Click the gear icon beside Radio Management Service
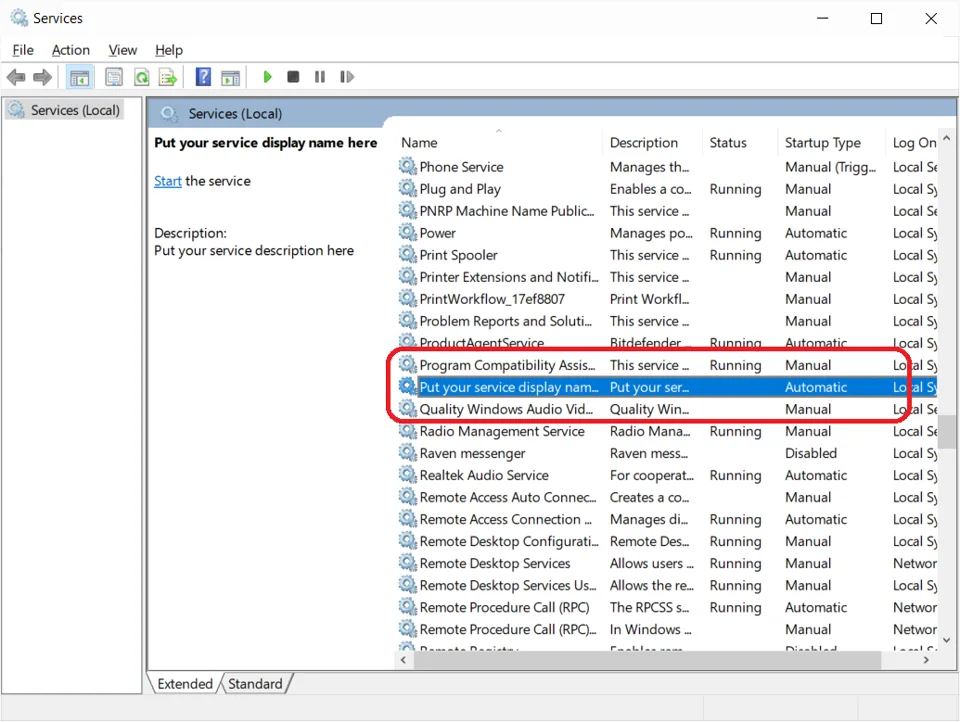This screenshot has height=722, width=960. (x=408, y=431)
